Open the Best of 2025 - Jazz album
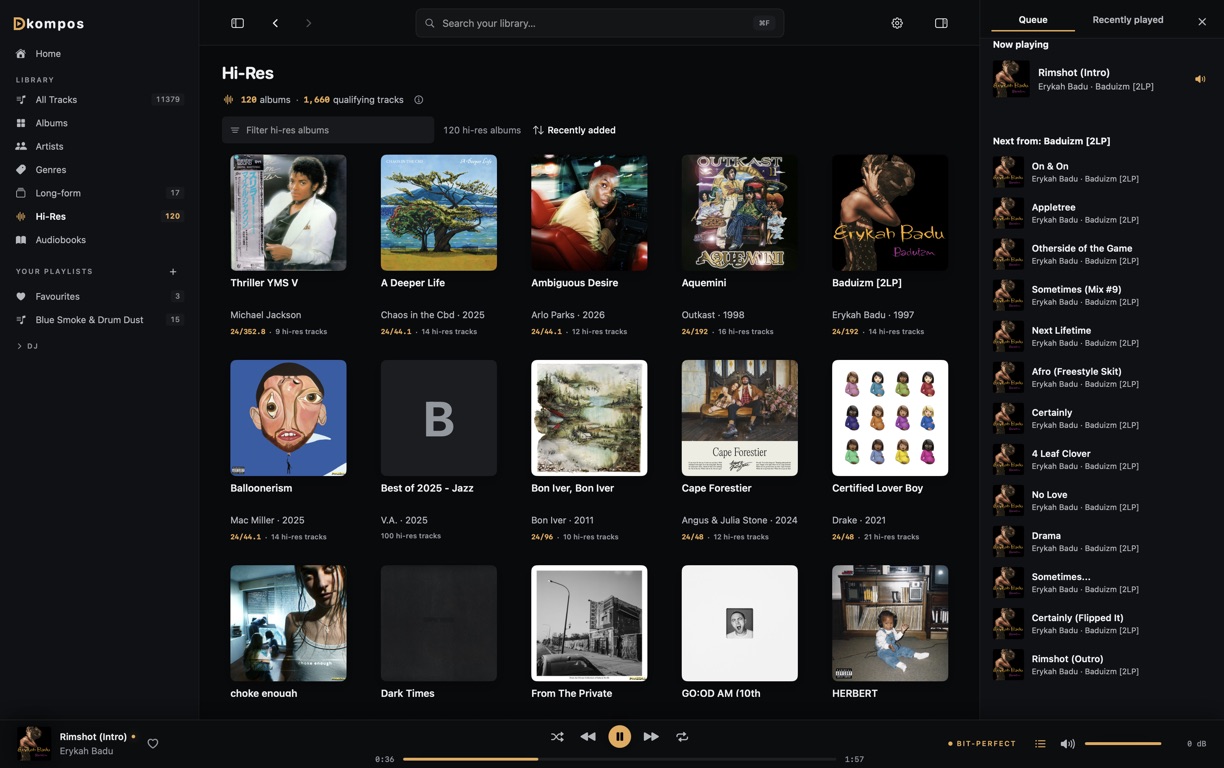The width and height of the screenshot is (1224, 768). point(439,418)
